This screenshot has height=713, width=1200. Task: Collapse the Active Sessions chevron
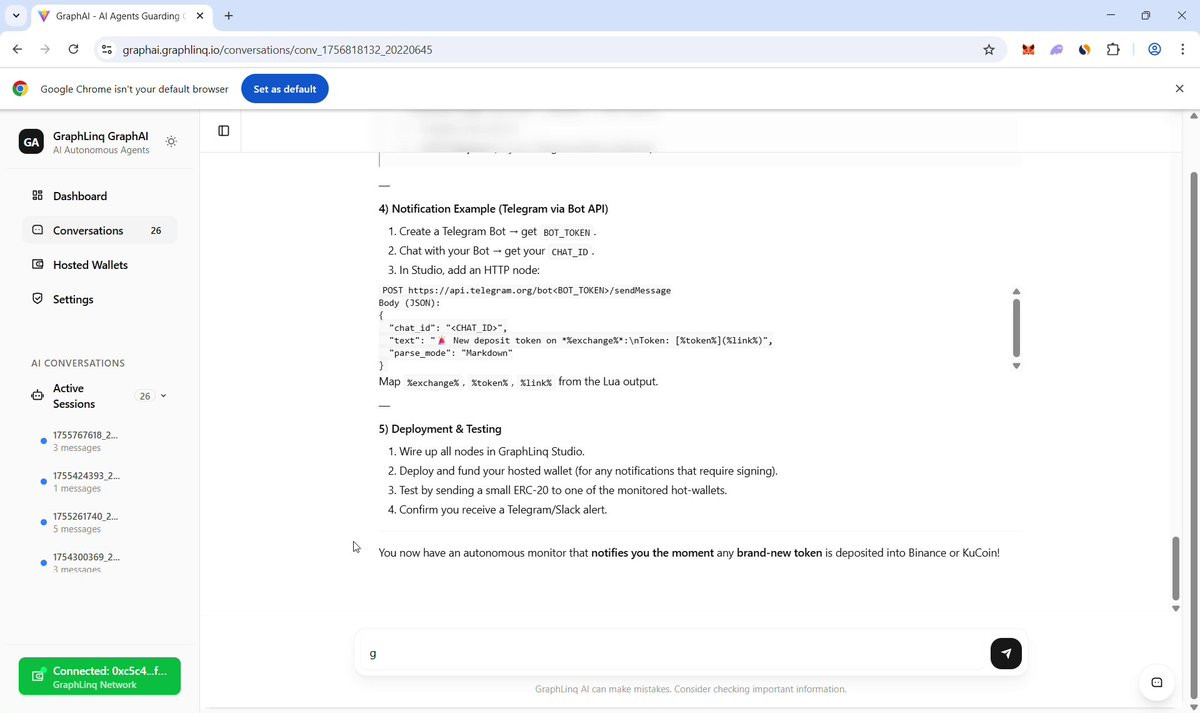pos(164,396)
